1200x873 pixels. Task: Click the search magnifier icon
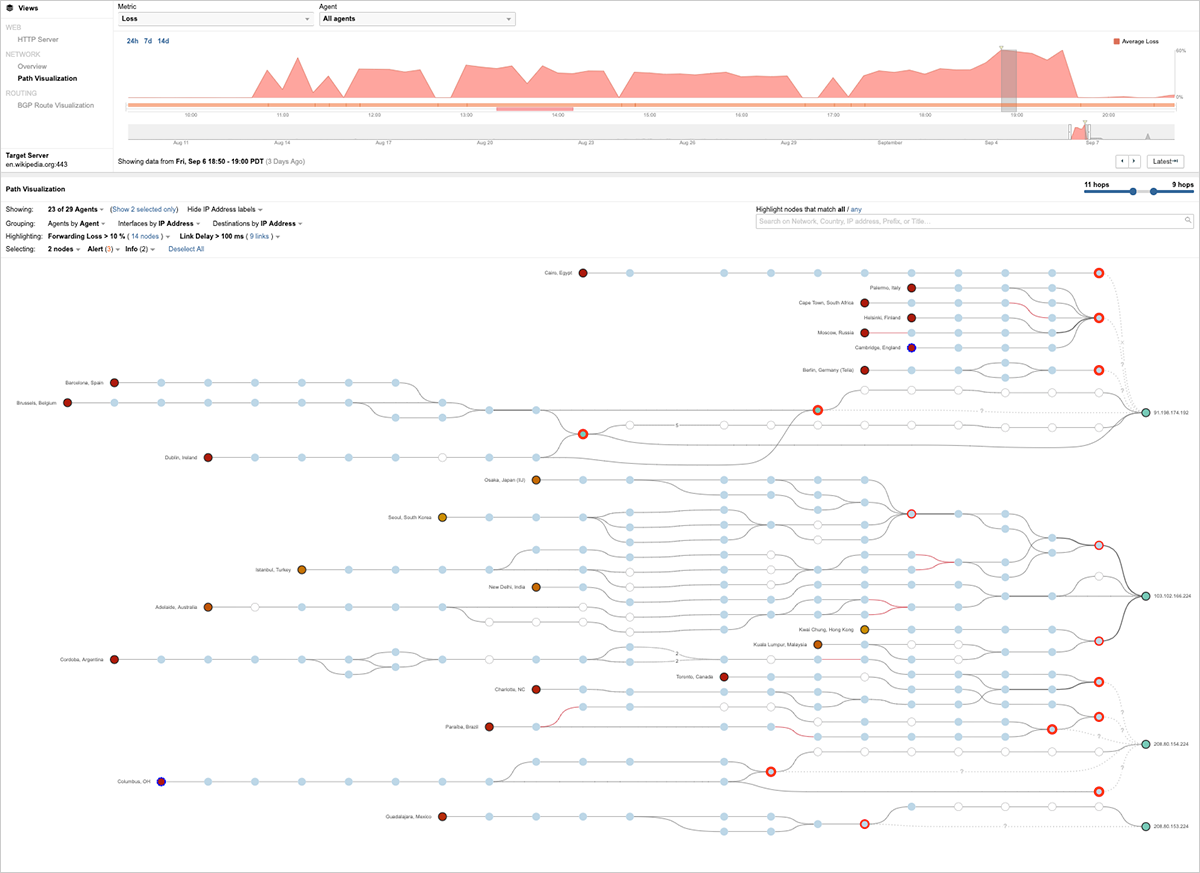[x=1188, y=220]
